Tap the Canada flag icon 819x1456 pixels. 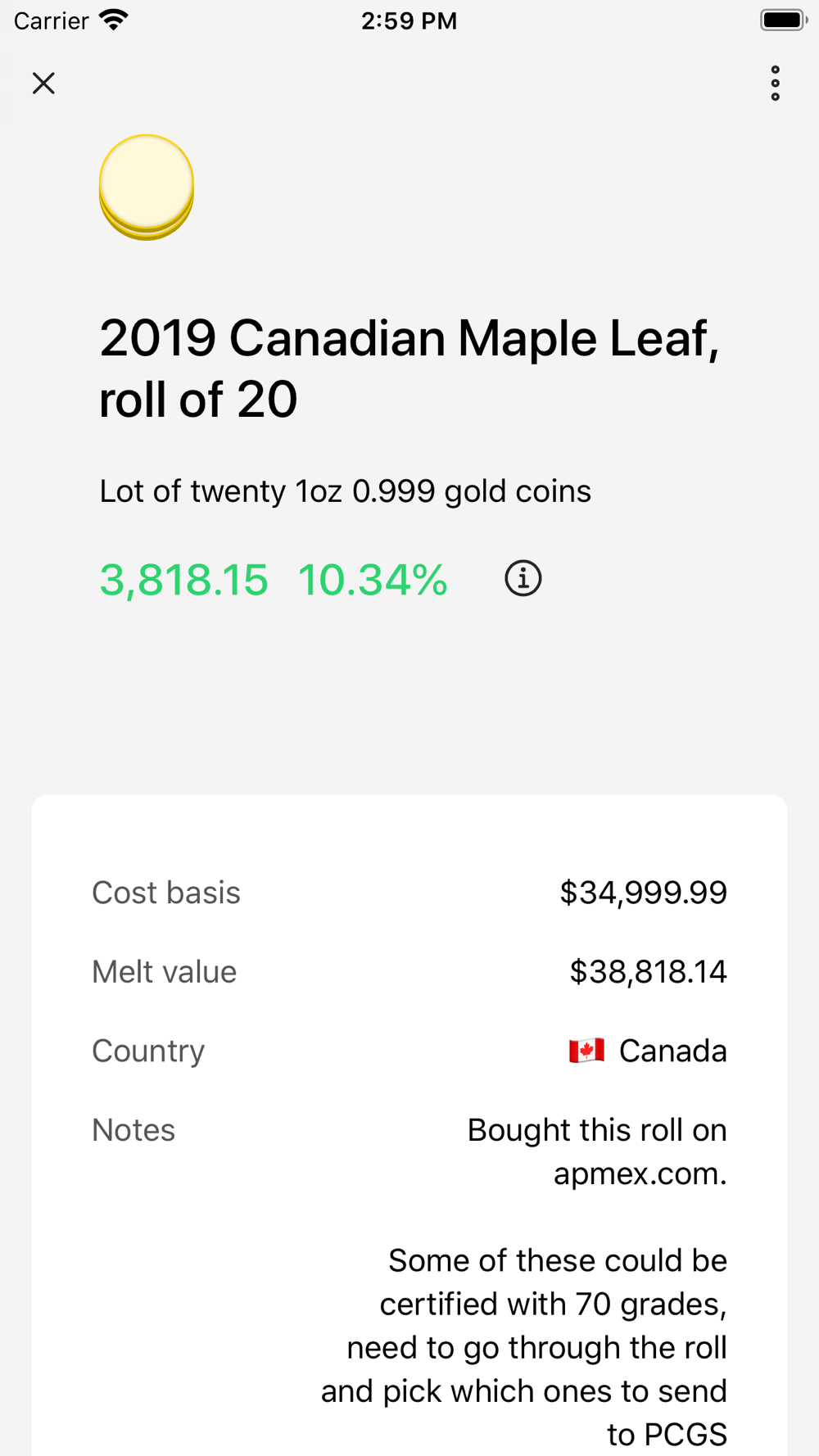[x=587, y=1051]
